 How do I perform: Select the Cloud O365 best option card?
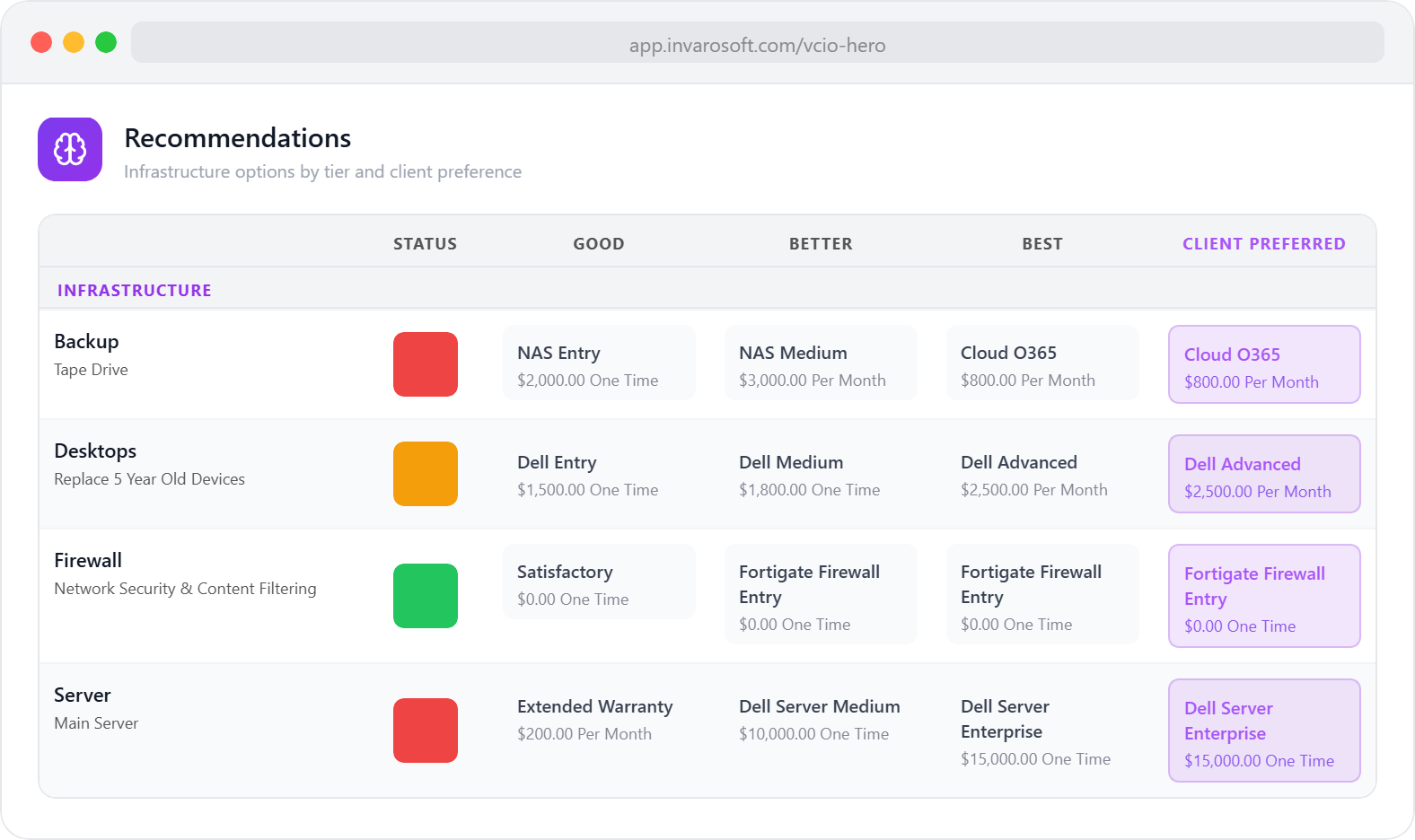point(1042,363)
